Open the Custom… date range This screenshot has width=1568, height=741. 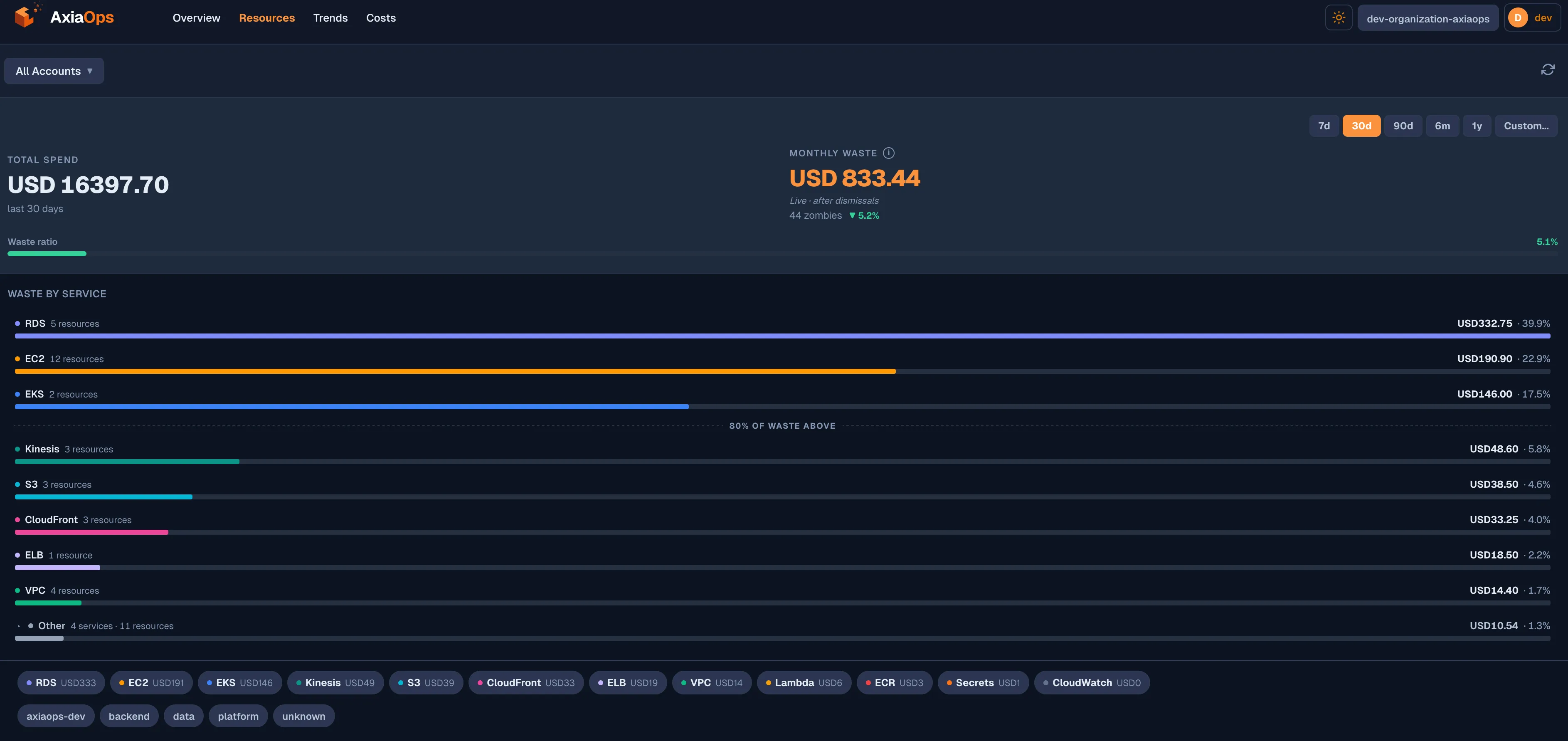[1526, 126]
